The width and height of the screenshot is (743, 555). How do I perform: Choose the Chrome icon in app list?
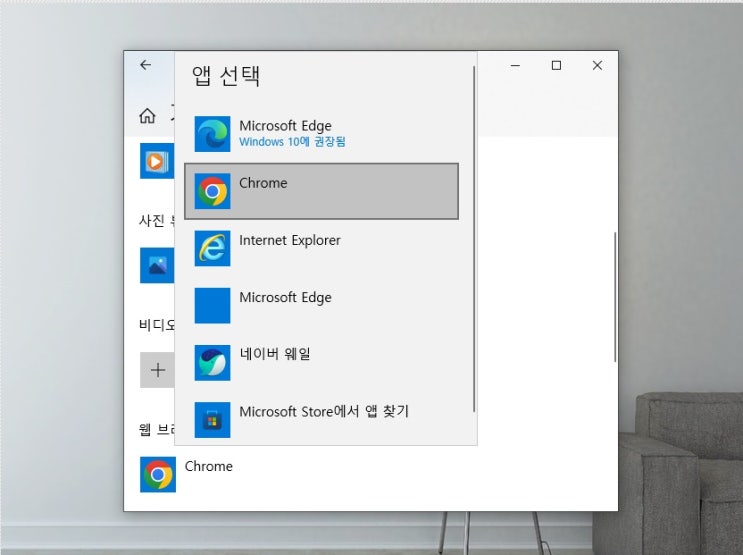[212, 191]
